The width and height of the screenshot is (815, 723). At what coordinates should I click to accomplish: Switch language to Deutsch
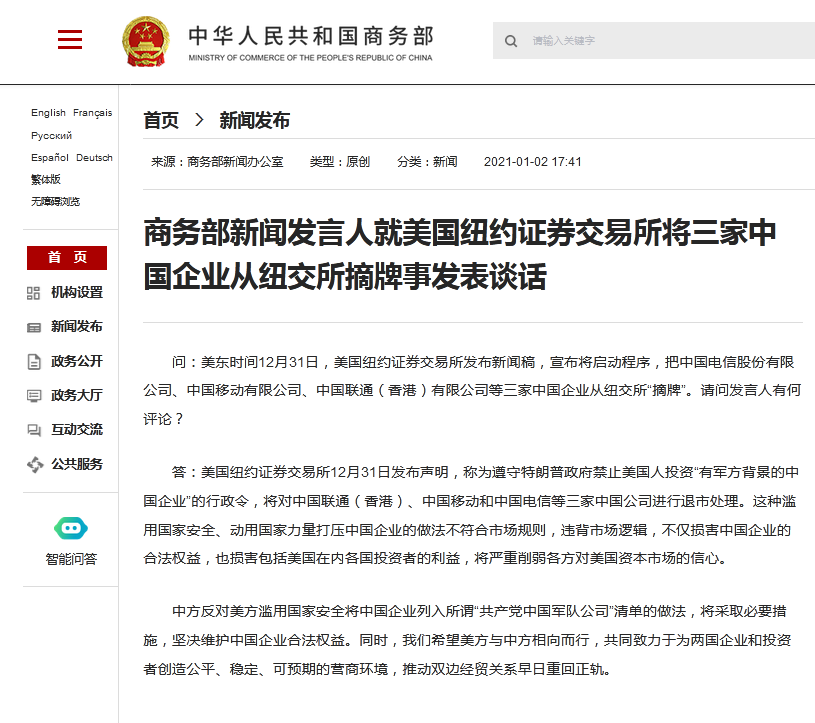pos(94,157)
